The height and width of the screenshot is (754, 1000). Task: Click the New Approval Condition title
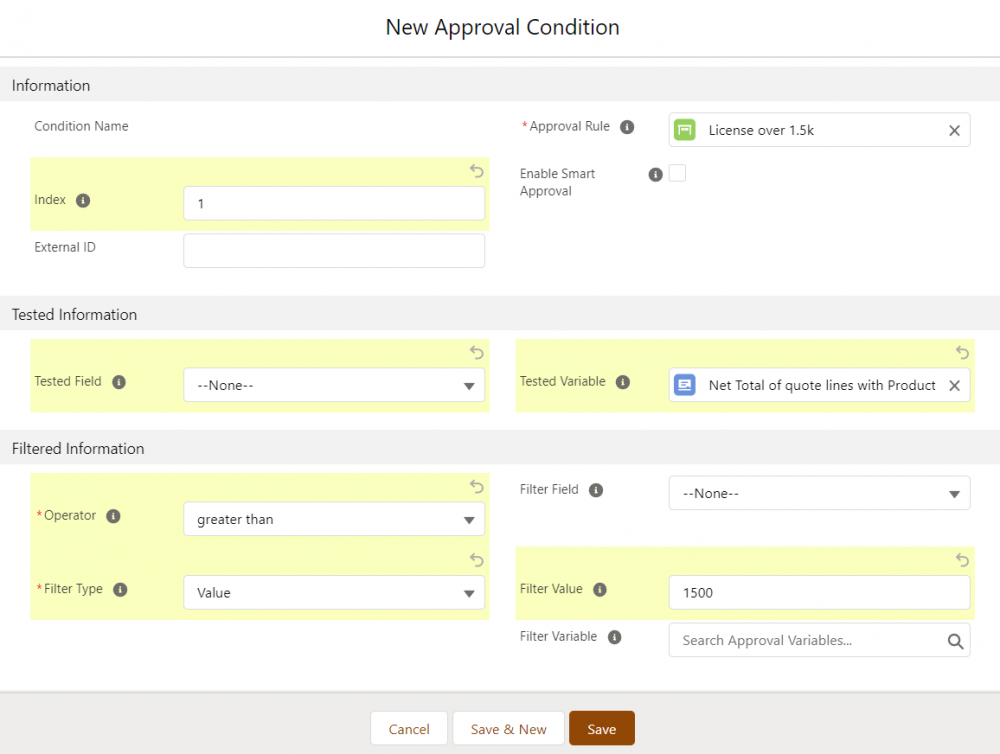click(x=503, y=27)
